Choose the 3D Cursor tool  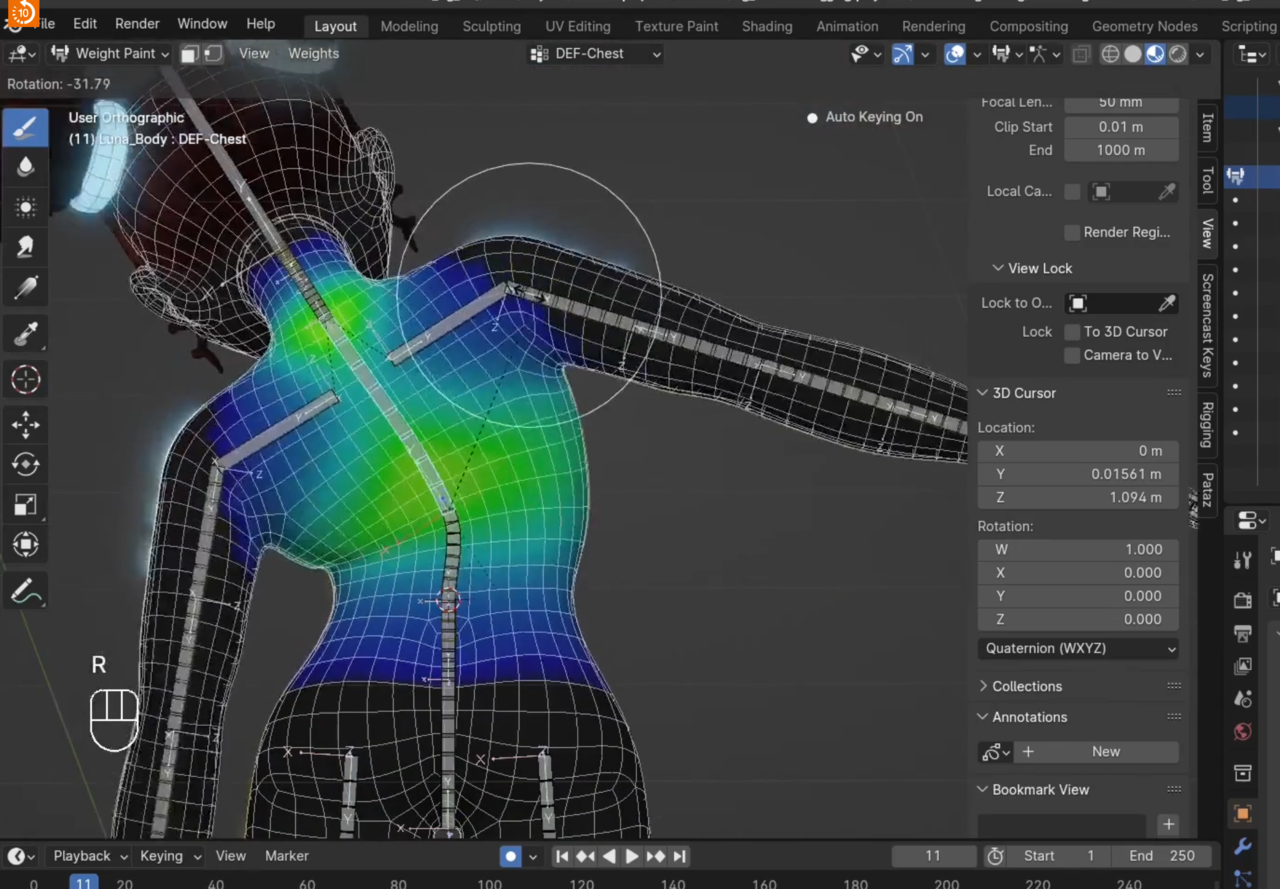[26, 380]
